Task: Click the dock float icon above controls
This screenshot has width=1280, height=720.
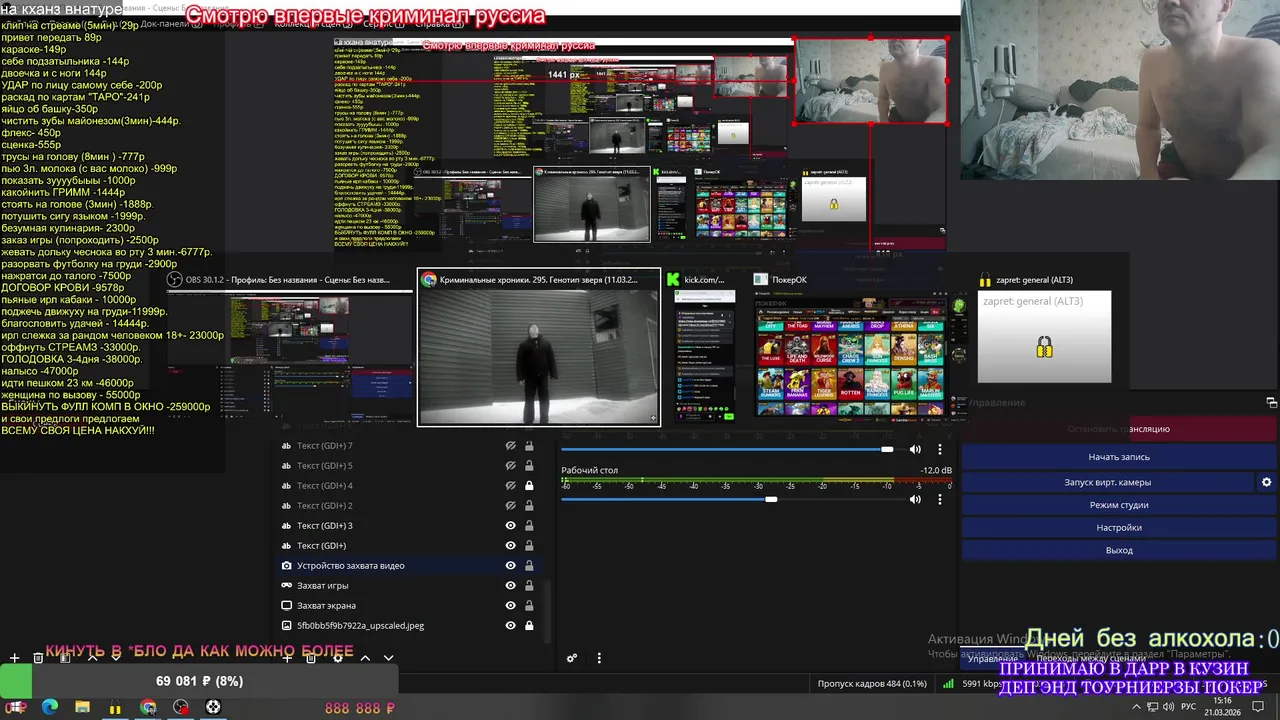Action: [1272, 403]
